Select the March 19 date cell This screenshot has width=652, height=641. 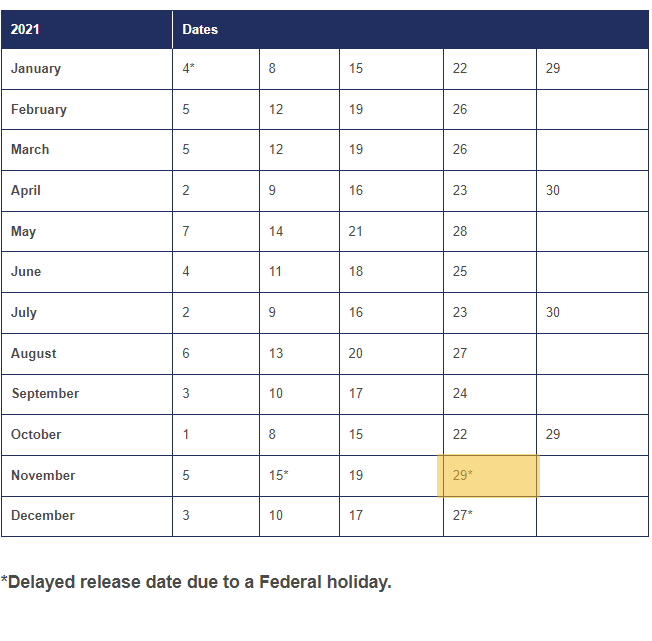pos(356,149)
